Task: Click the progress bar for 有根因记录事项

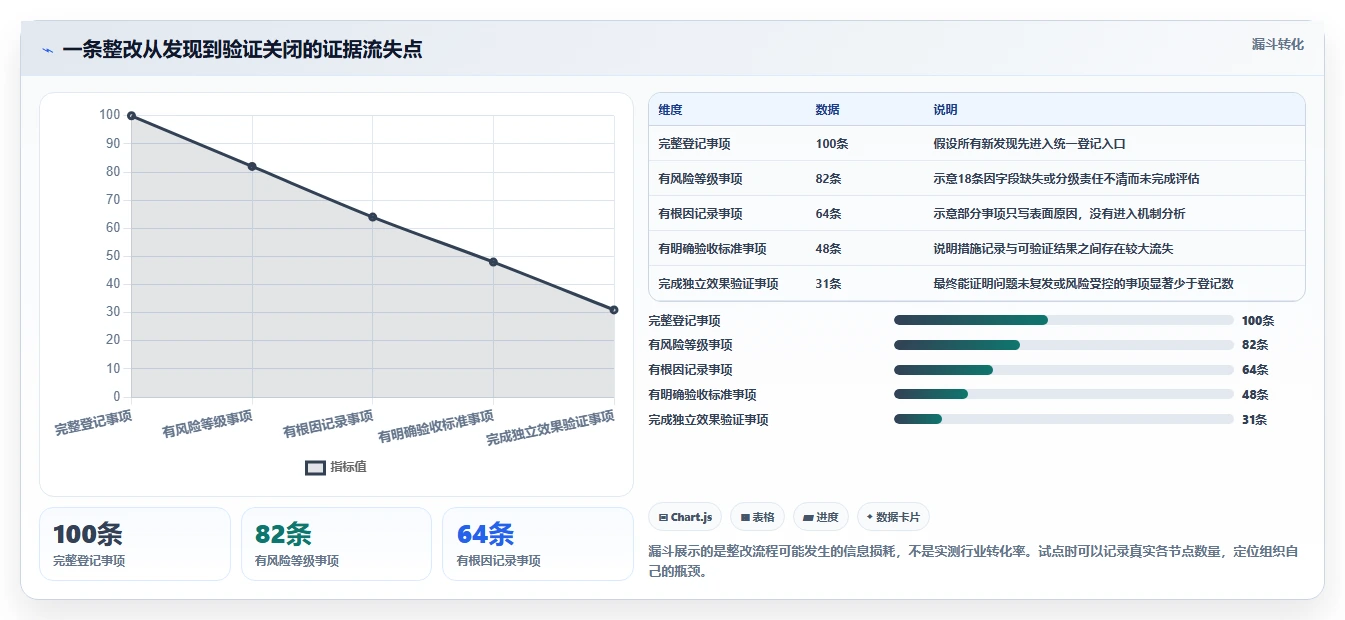Action: 1064,370
